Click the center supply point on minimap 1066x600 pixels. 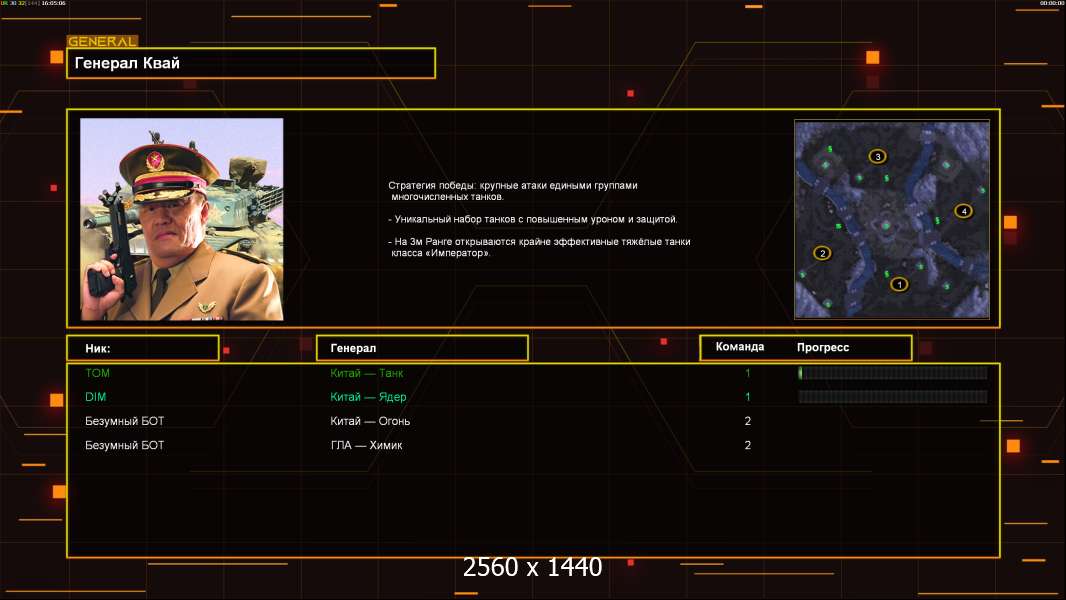[887, 226]
